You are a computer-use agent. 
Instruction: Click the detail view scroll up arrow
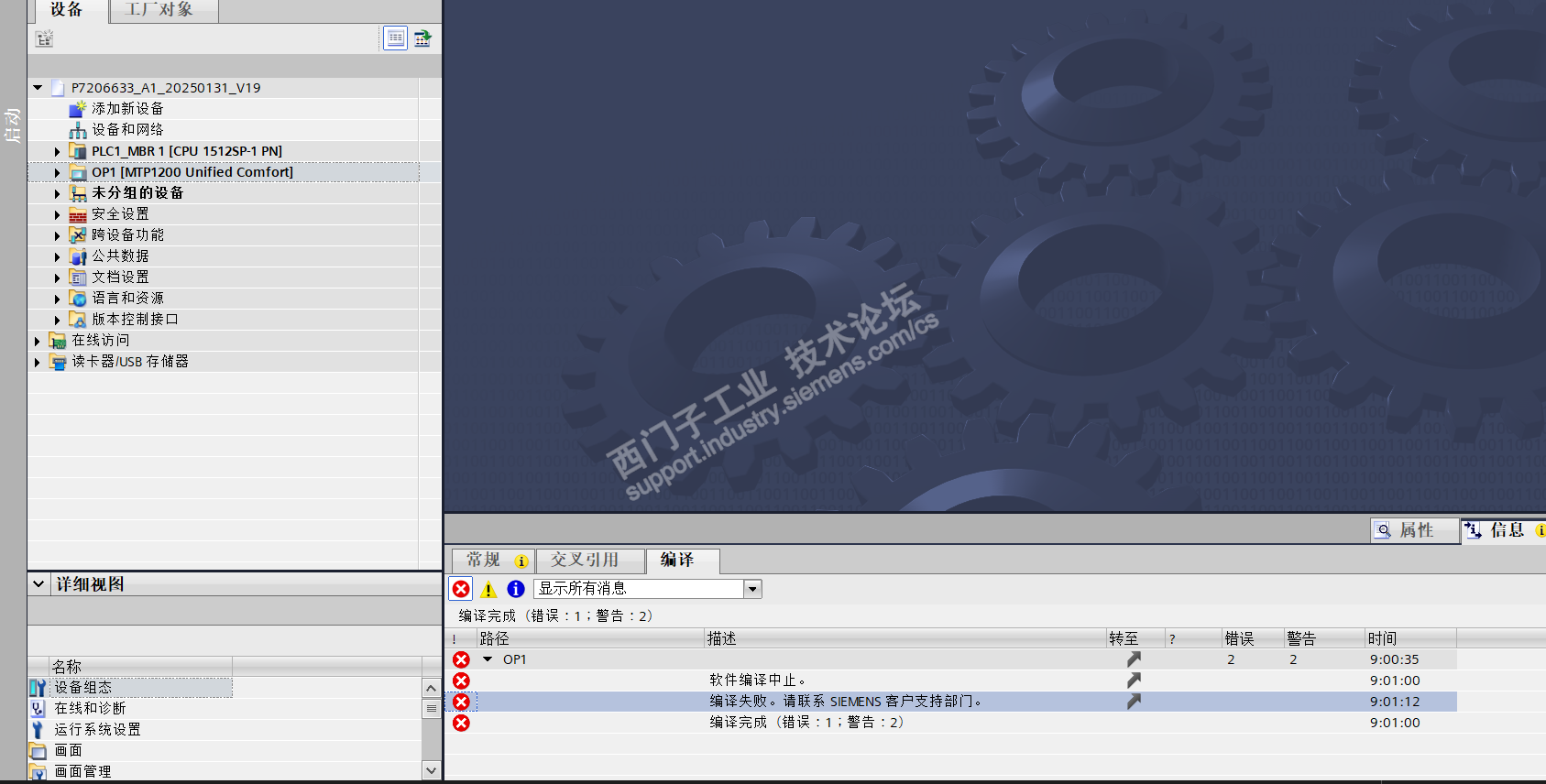coord(431,688)
